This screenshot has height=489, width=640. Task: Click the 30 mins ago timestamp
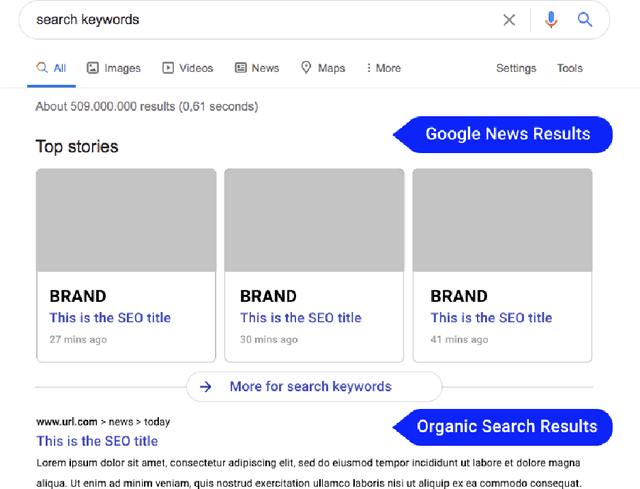269,340
